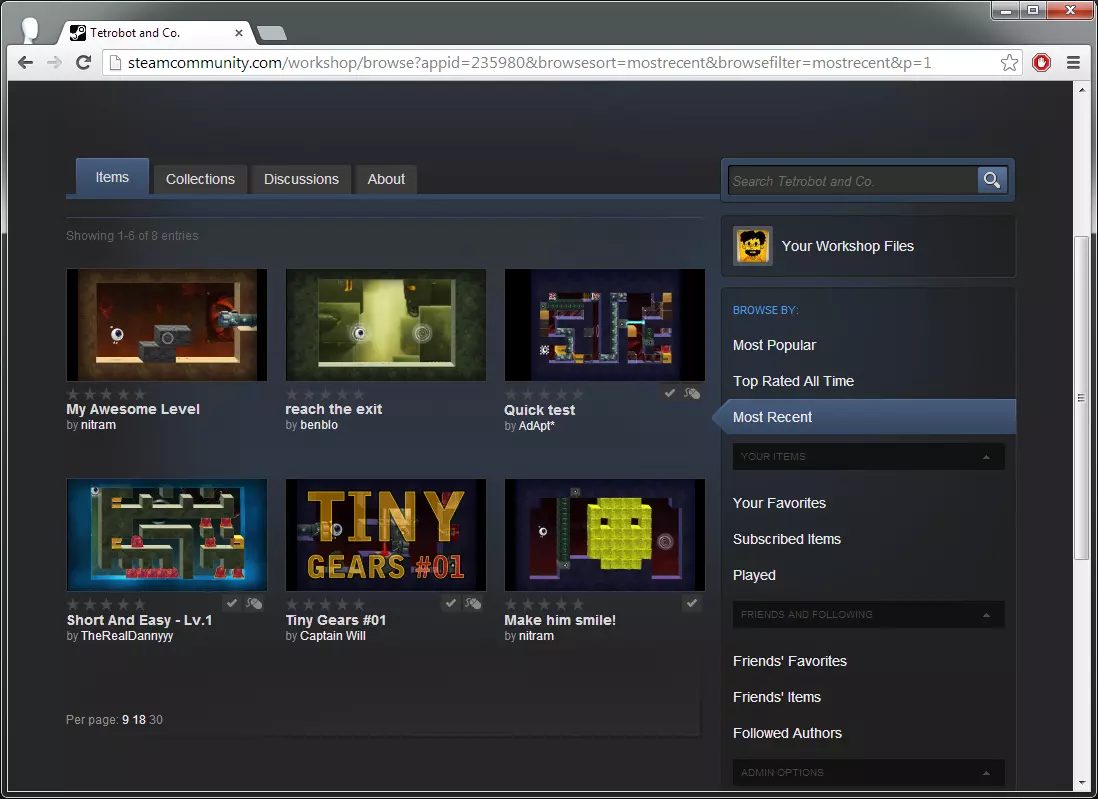
Task: Show 18 items per page
Action: point(139,720)
